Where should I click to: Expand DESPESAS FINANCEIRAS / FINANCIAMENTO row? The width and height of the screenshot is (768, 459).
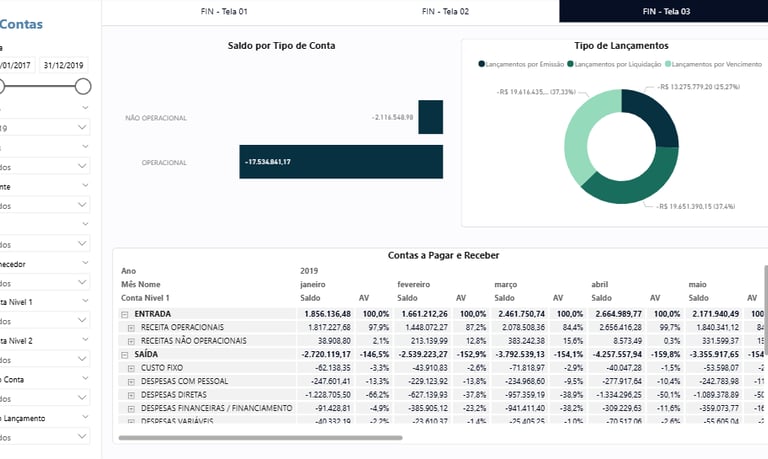tap(132, 409)
